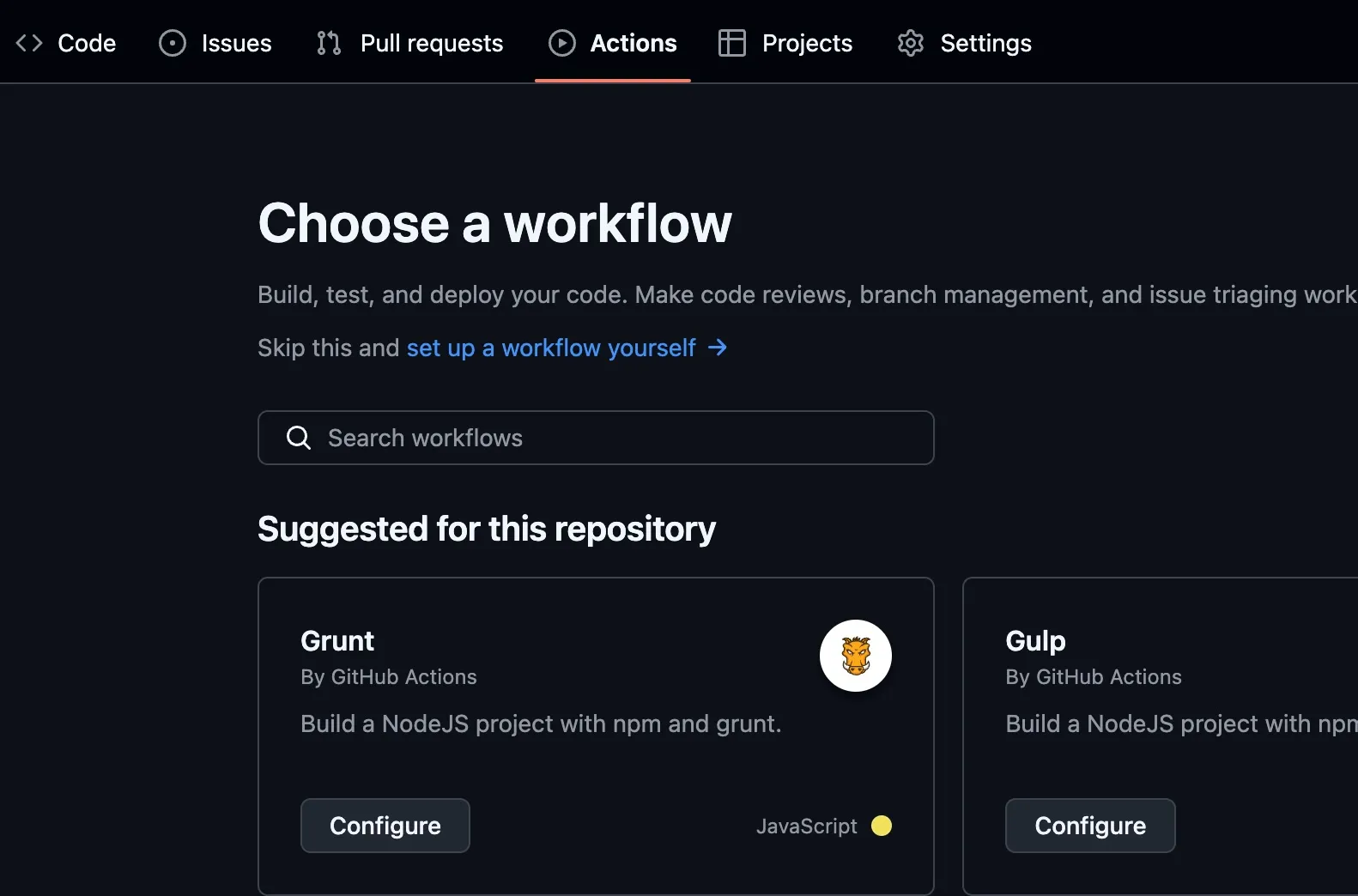The height and width of the screenshot is (896, 1358).
Task: Click 'Build a NodeJS project with npm and grunt.'
Action: (542, 724)
